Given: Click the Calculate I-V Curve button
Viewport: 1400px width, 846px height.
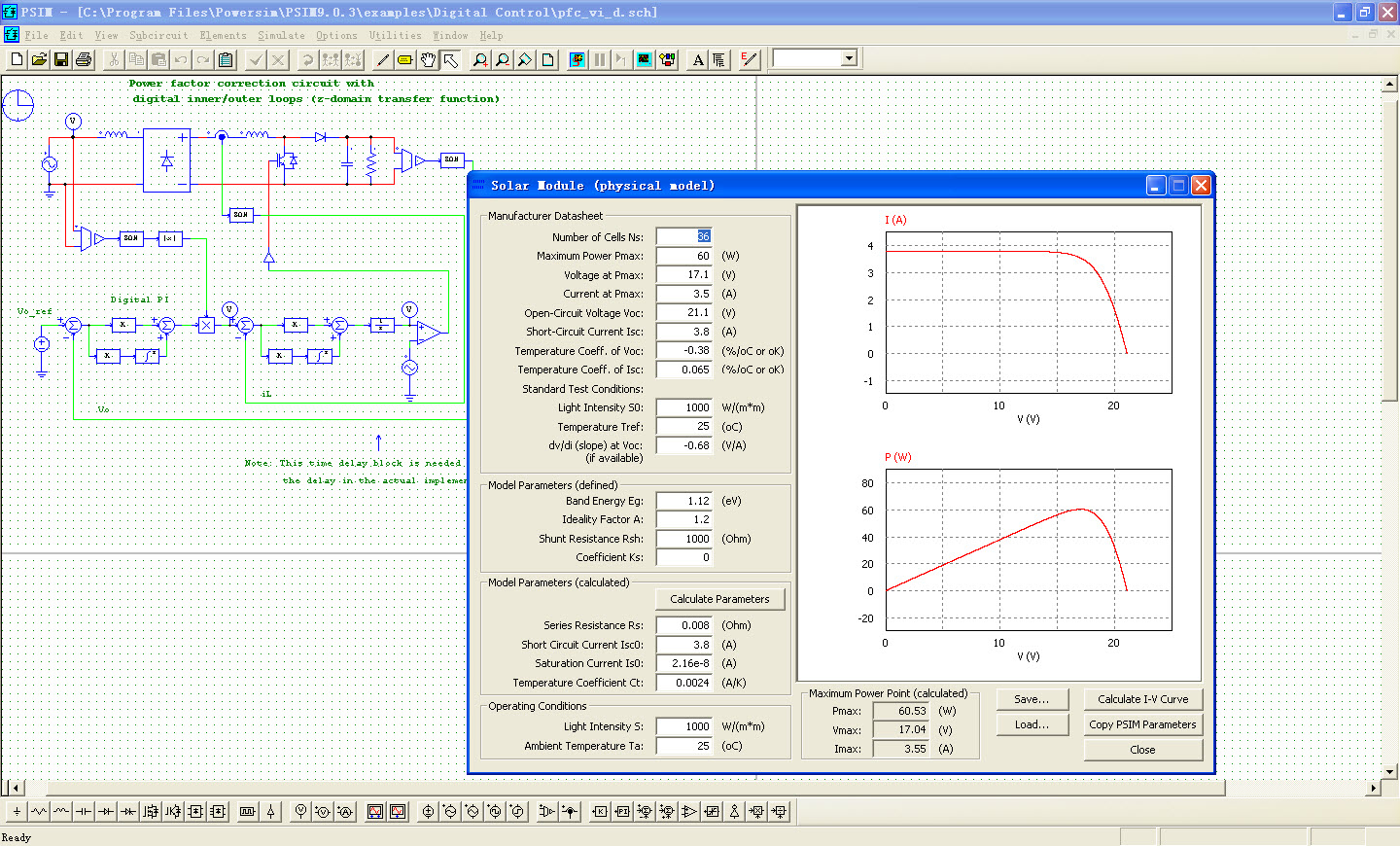Looking at the screenshot, I should [1143, 699].
